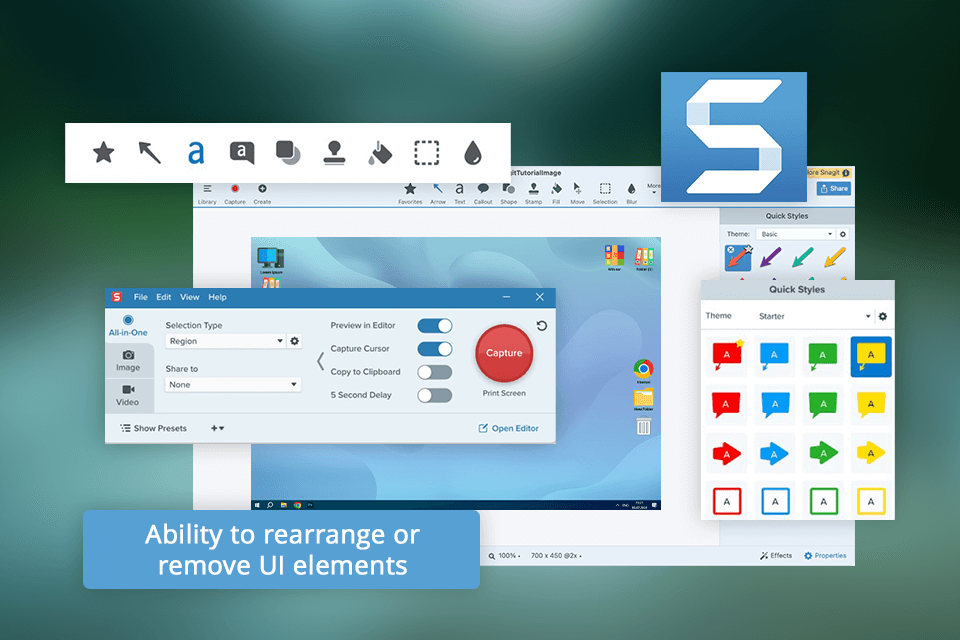This screenshot has width=960, height=640.
Task: Click the Open Editor link
Action: [x=508, y=429]
